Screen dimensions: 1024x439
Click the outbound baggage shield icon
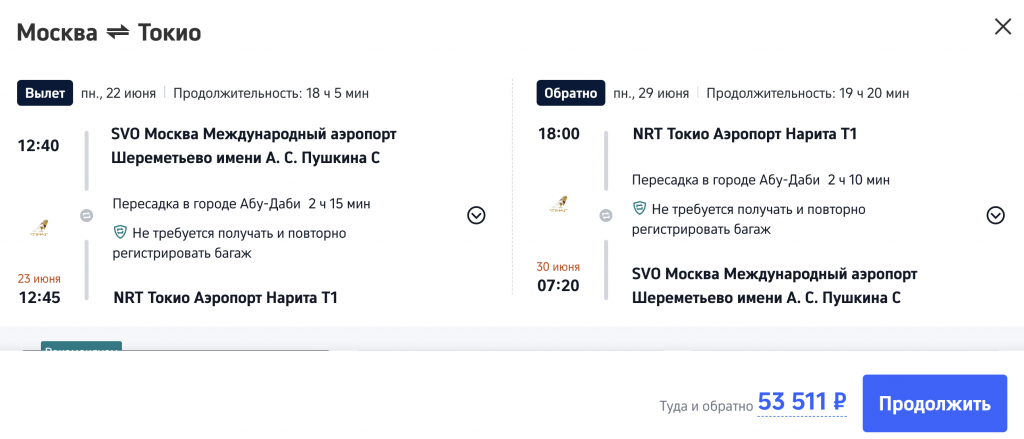point(120,232)
